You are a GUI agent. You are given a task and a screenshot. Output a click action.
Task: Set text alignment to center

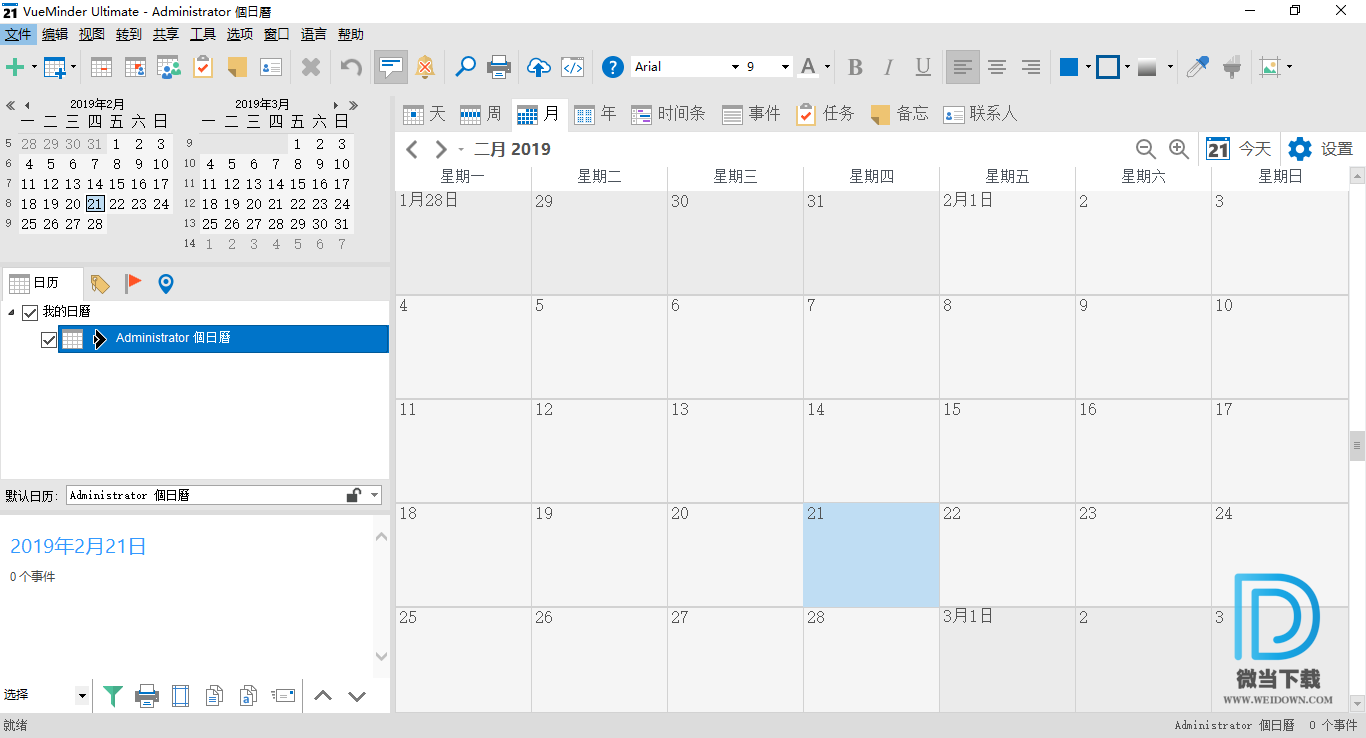click(997, 67)
